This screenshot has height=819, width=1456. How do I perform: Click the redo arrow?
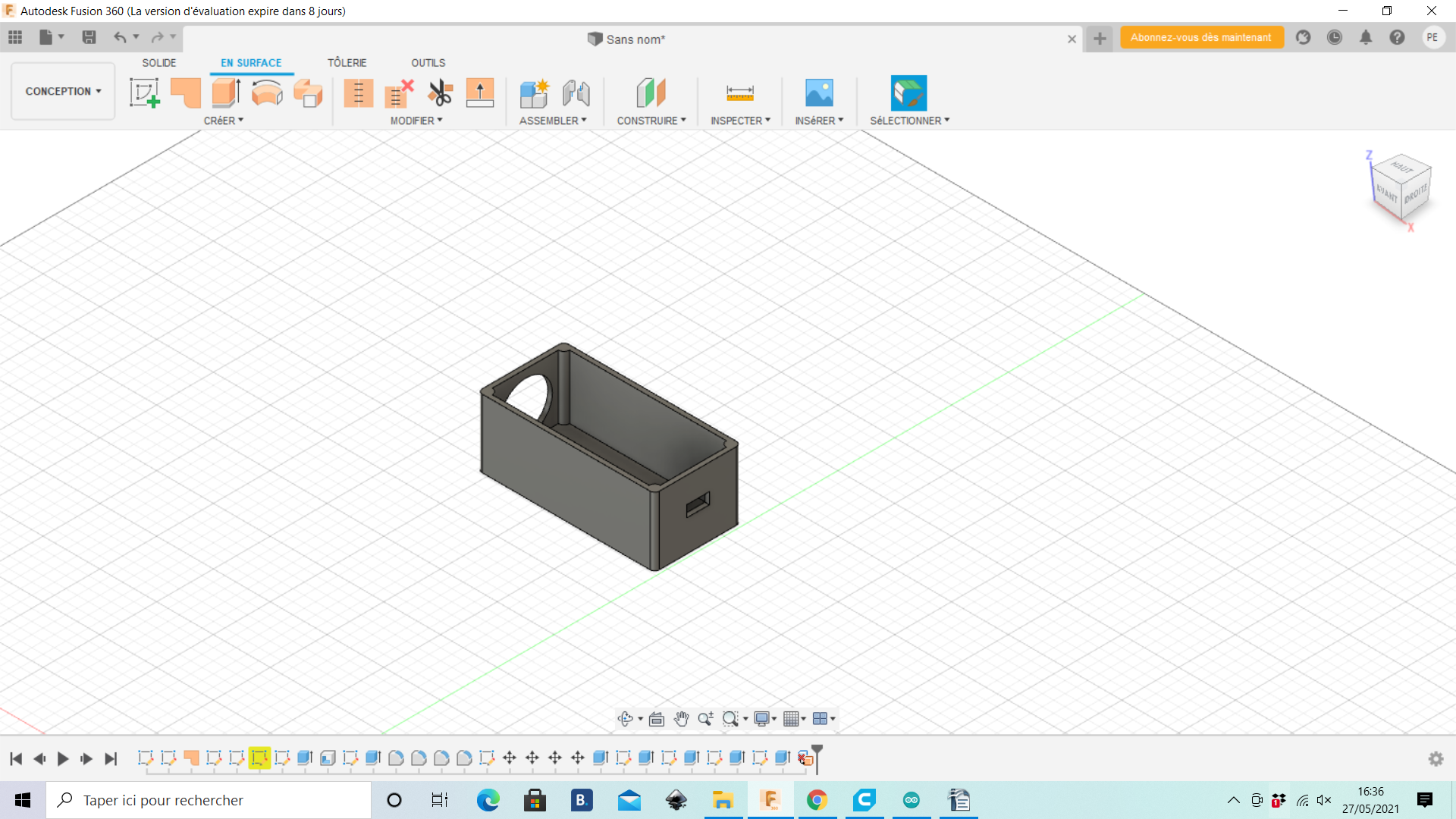[x=157, y=37]
